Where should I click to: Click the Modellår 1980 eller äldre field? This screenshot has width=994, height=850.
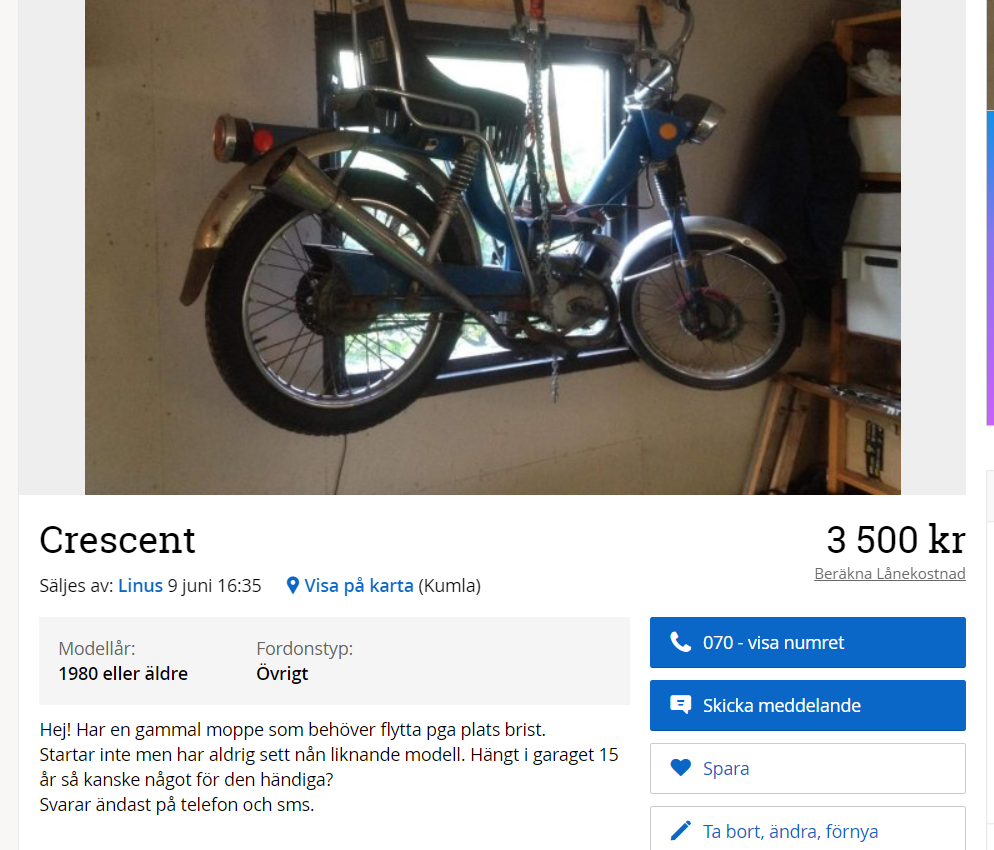[x=123, y=660]
